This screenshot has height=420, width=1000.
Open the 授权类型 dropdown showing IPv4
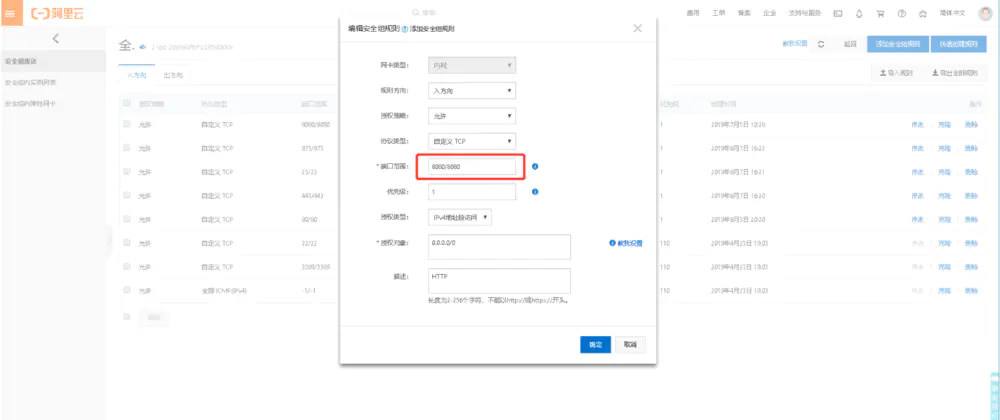pyautogui.click(x=460, y=217)
